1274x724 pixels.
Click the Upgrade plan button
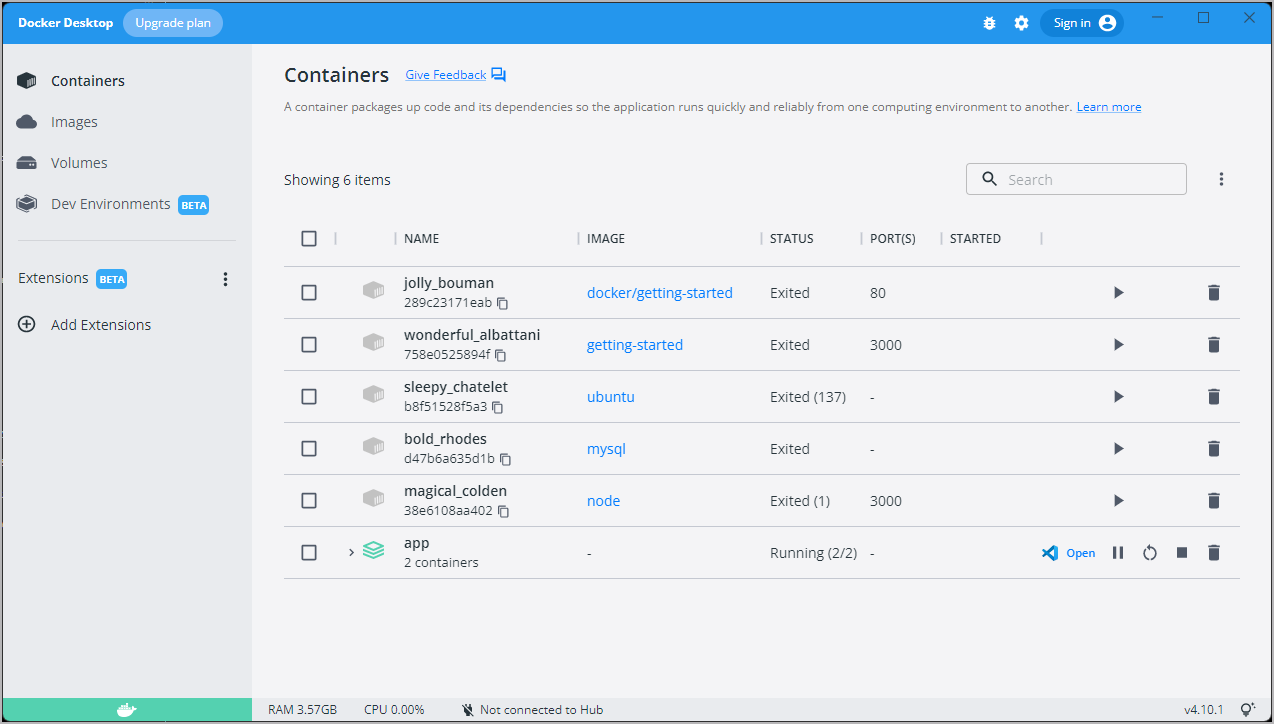pos(173,23)
